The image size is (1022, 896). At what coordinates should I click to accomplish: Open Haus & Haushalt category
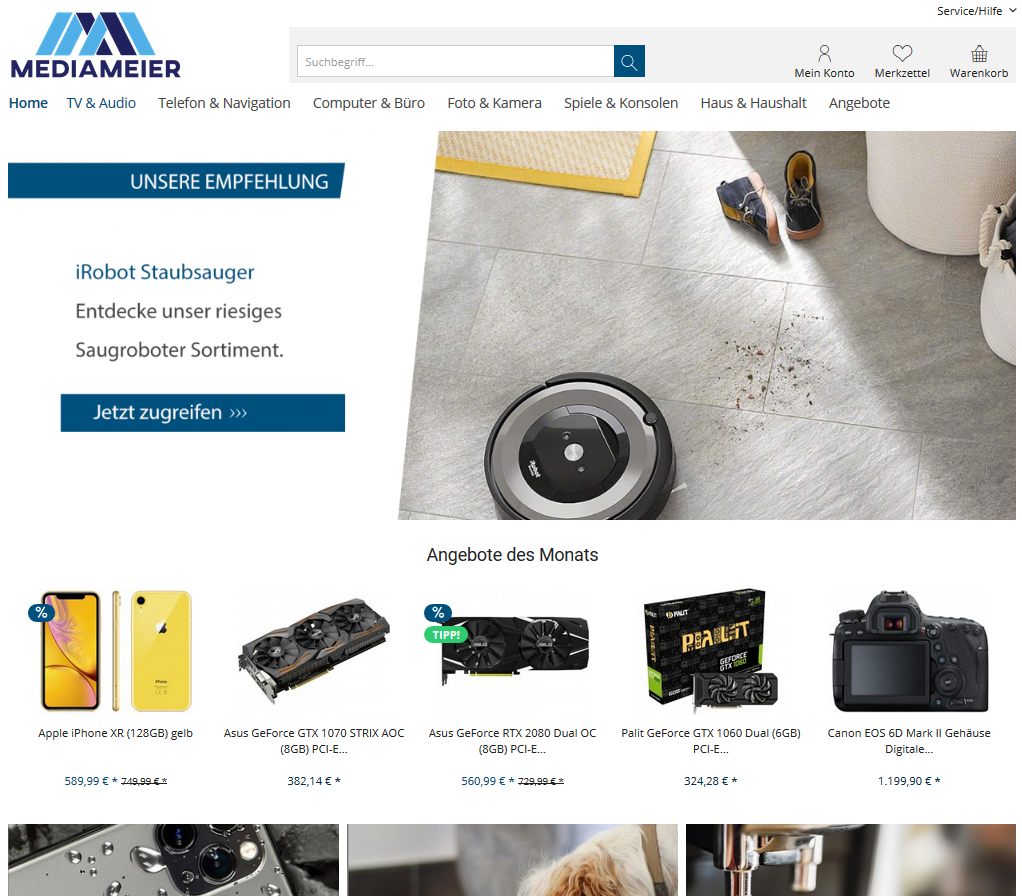(x=753, y=103)
